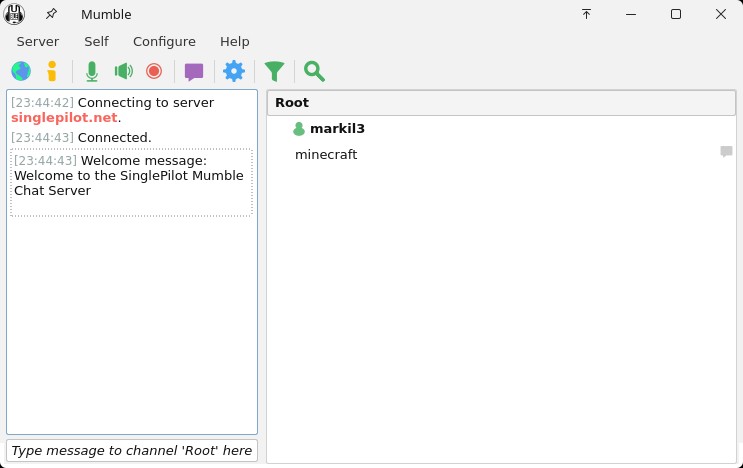
Task: Open the Help menu
Action: coord(234,42)
